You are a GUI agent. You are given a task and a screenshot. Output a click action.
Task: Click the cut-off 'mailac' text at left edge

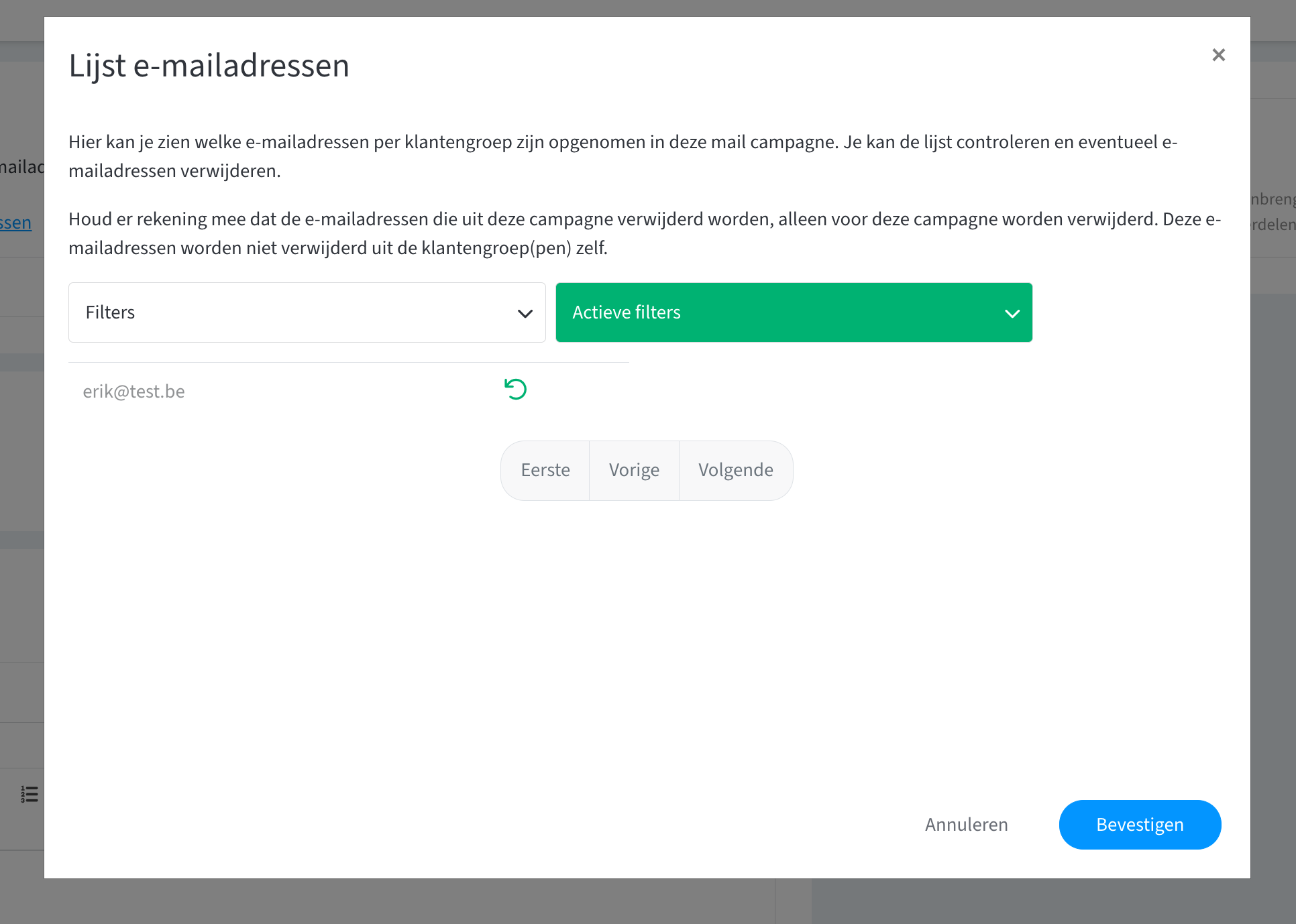pos(21,167)
